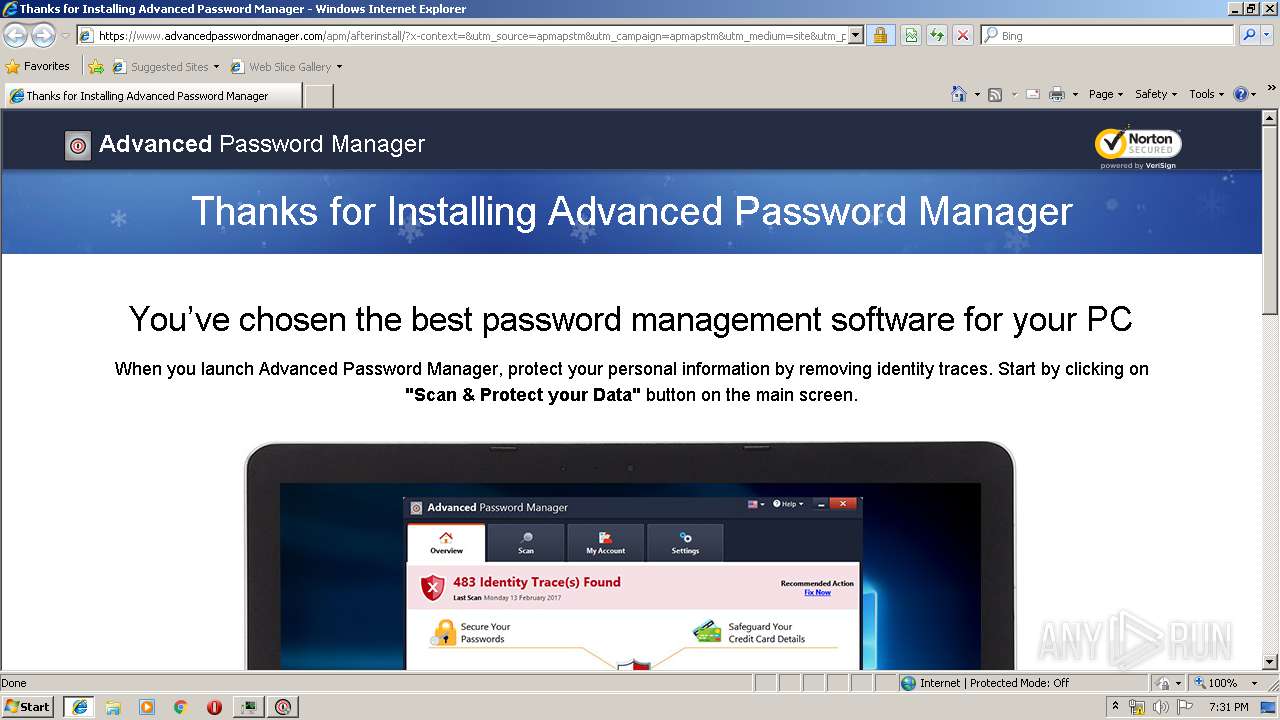Screen dimensions: 1280x720
Task: Expand the Home button dropdown arrow
Action: pos(977,94)
